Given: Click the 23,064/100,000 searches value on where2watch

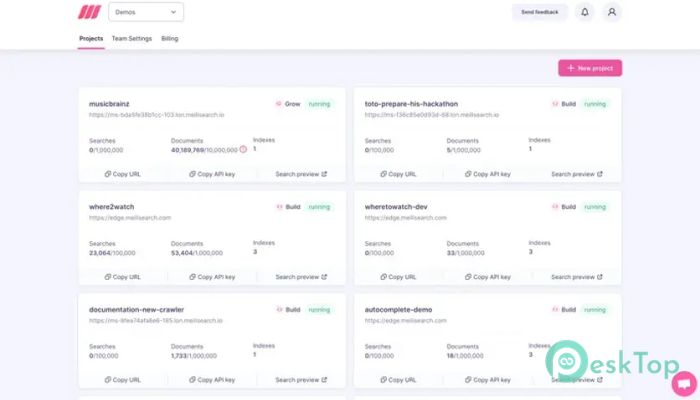Looking at the screenshot, I should click(x=112, y=253).
